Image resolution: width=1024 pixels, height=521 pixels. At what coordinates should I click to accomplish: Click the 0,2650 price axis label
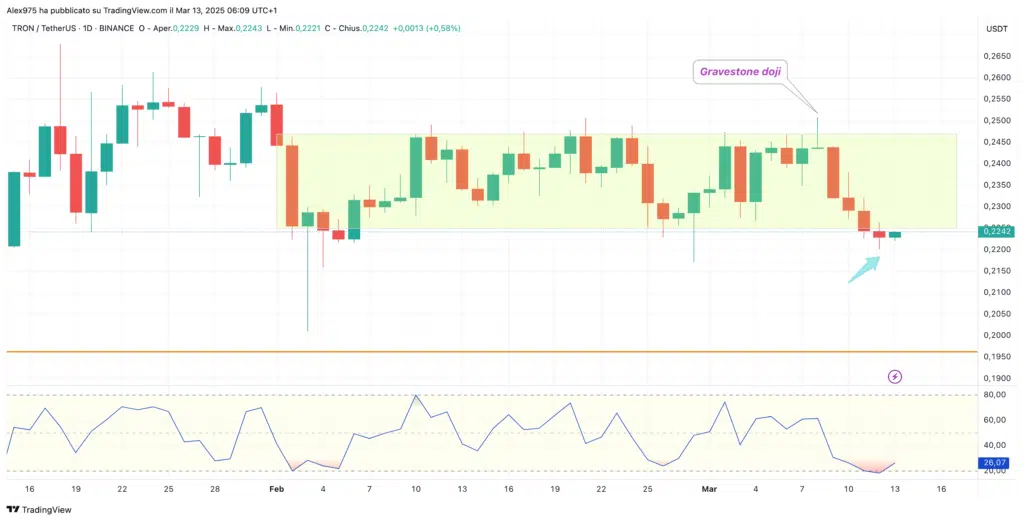tap(995, 56)
